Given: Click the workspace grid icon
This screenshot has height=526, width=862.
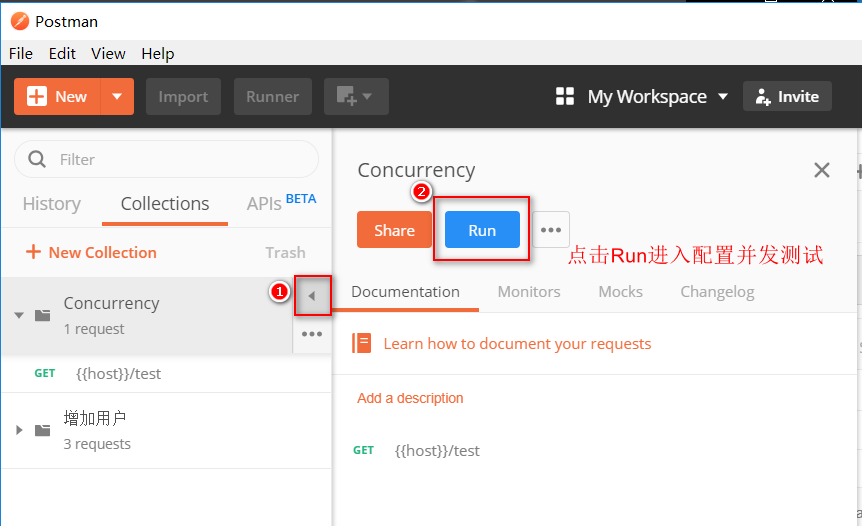Looking at the screenshot, I should coord(565,97).
